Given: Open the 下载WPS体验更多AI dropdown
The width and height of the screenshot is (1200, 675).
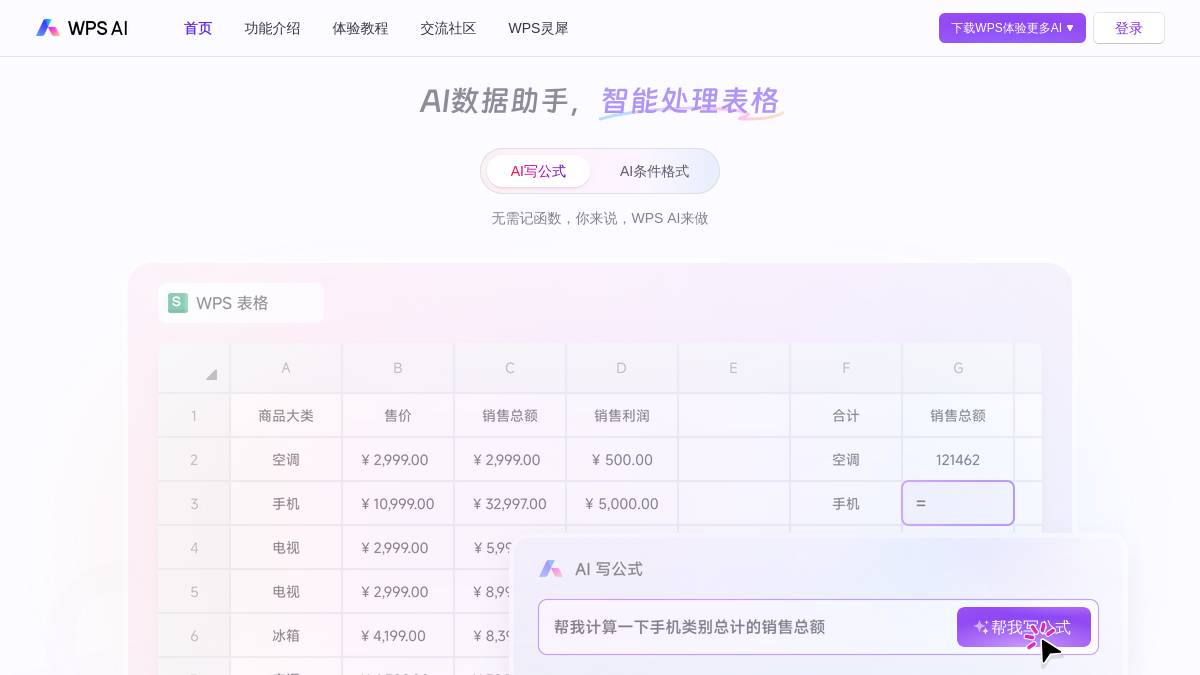Looking at the screenshot, I should point(1012,28).
